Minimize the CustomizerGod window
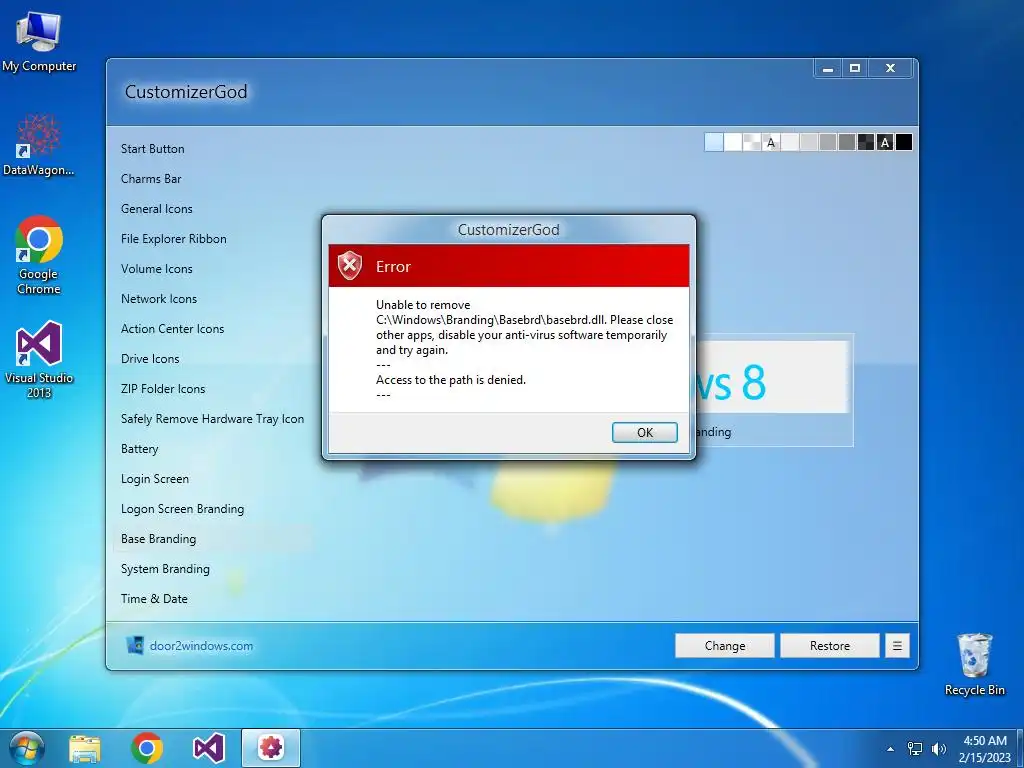 tap(827, 69)
